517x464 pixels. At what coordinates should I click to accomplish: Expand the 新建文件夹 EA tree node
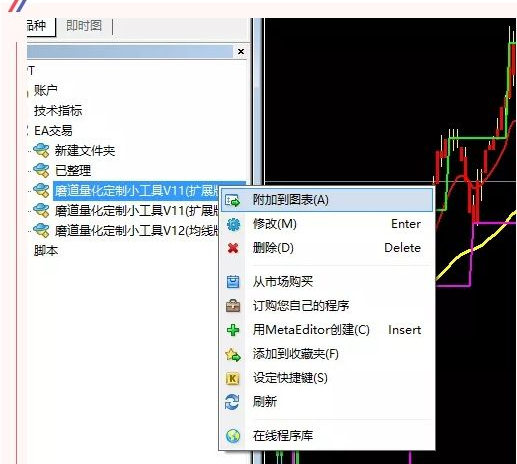85,151
